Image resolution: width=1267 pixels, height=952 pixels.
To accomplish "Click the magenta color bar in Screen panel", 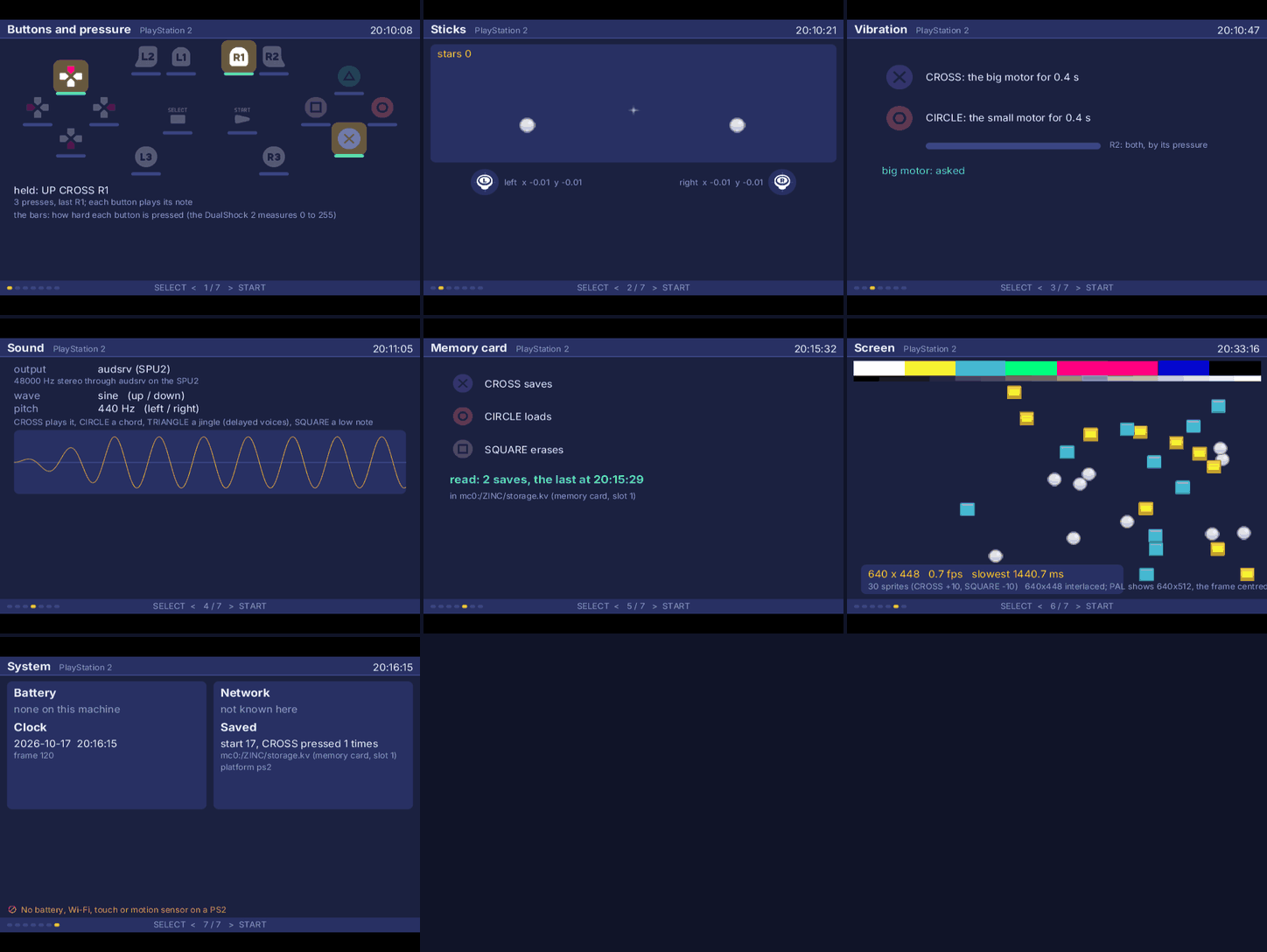I will point(1108,368).
